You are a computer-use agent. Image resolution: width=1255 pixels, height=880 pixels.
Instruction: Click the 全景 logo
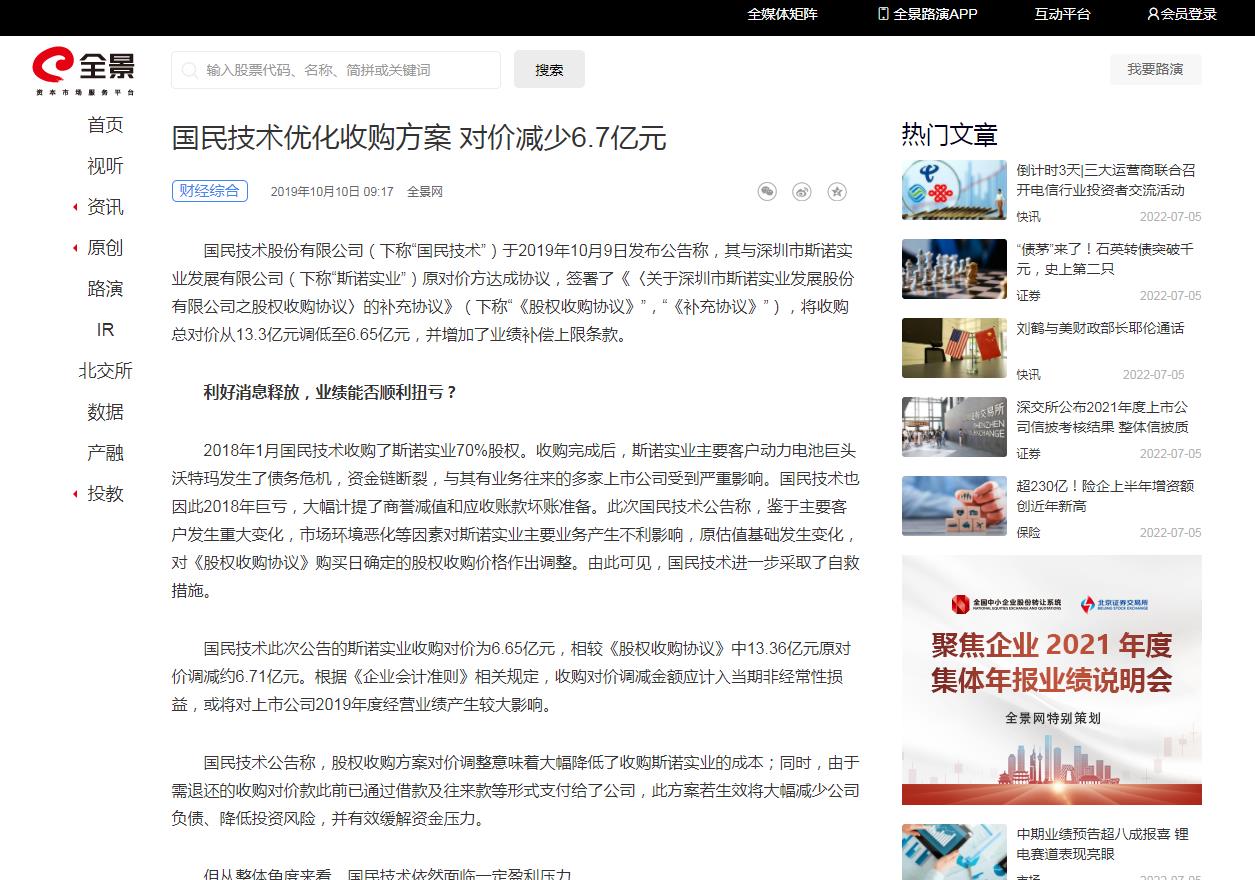(83, 70)
